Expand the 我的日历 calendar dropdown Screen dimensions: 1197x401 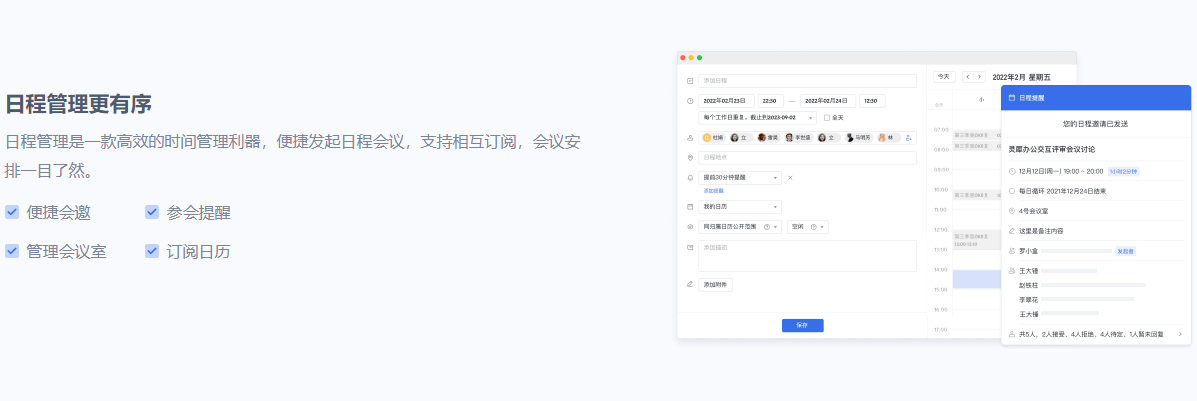click(x=775, y=207)
